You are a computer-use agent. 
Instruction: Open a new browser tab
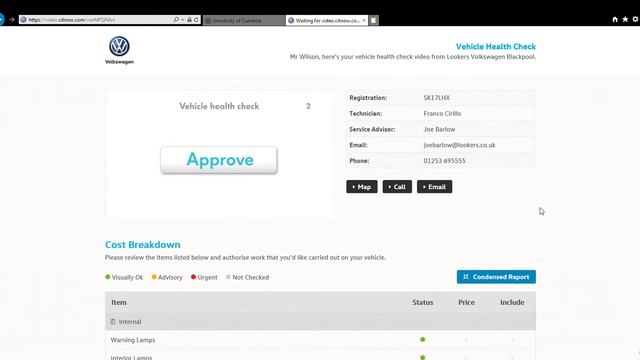coord(373,20)
